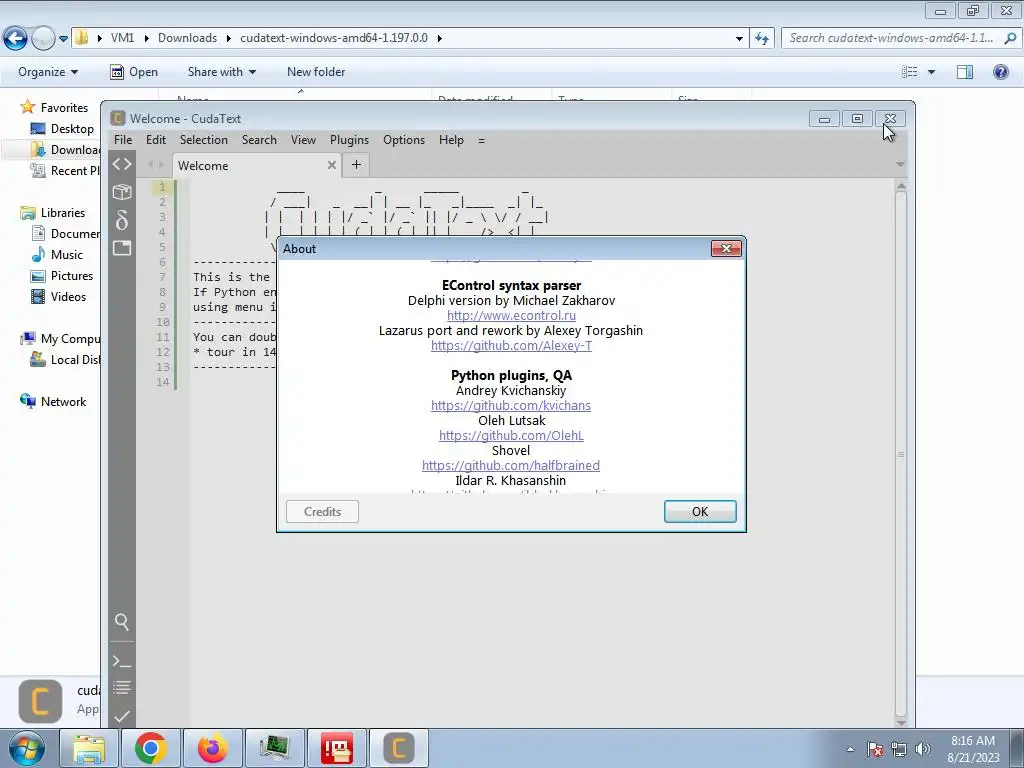
Task: Select Music library in navigation pane
Action: (x=58, y=255)
